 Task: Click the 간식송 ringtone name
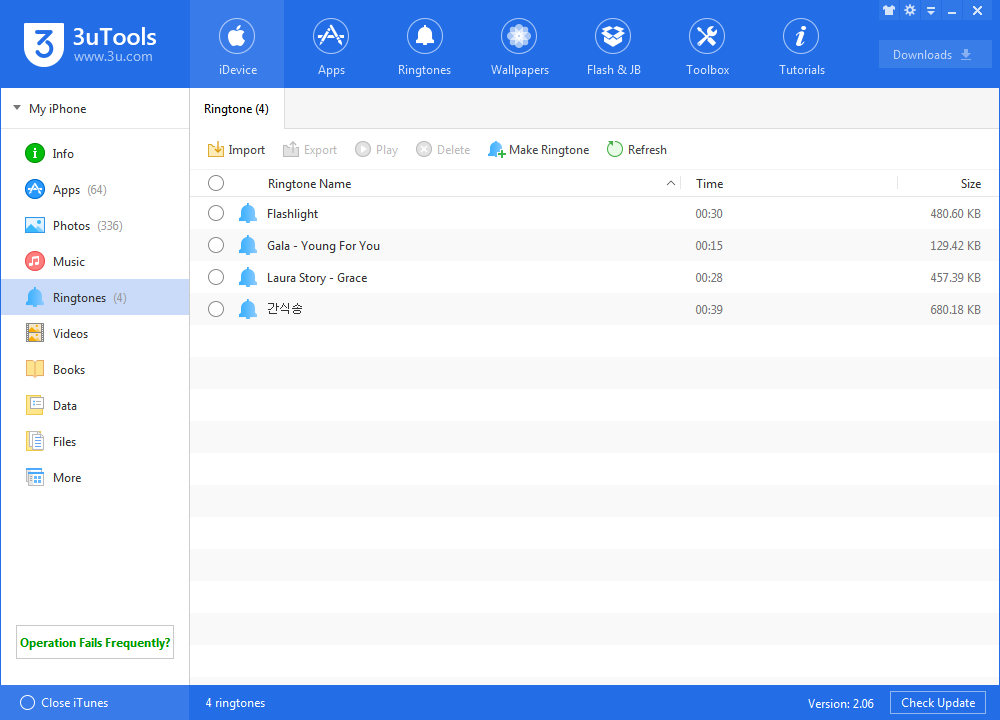point(284,309)
